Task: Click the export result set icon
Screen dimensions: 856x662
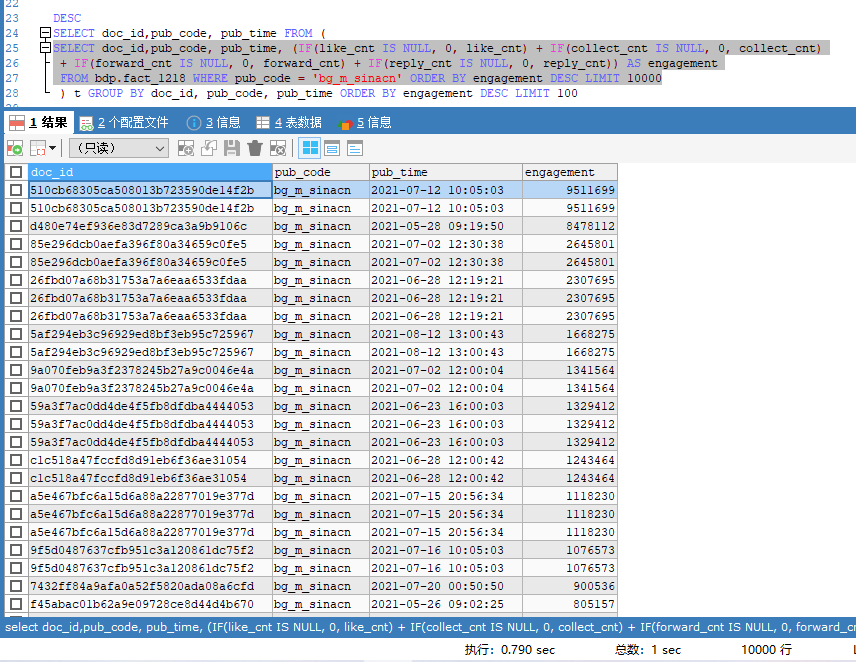Action: [x=15, y=148]
